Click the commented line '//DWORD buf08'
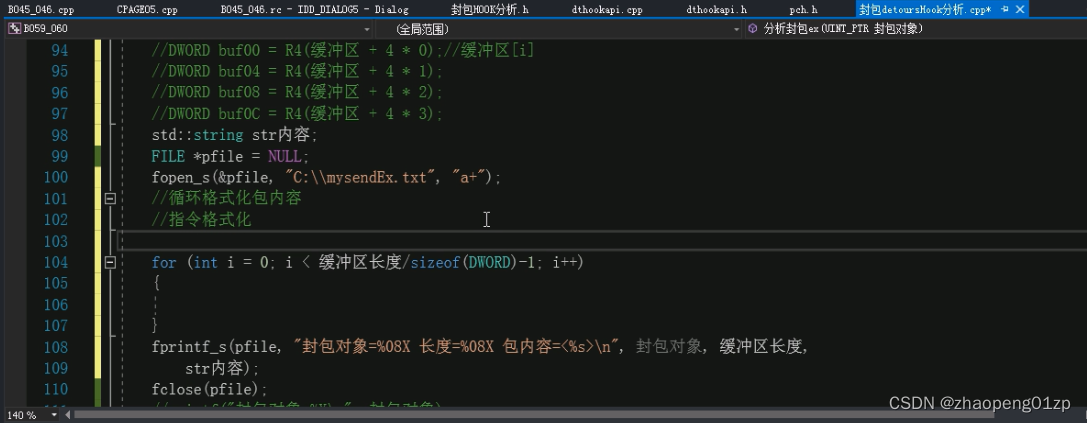This screenshot has height=423, width=1087. [x=297, y=93]
